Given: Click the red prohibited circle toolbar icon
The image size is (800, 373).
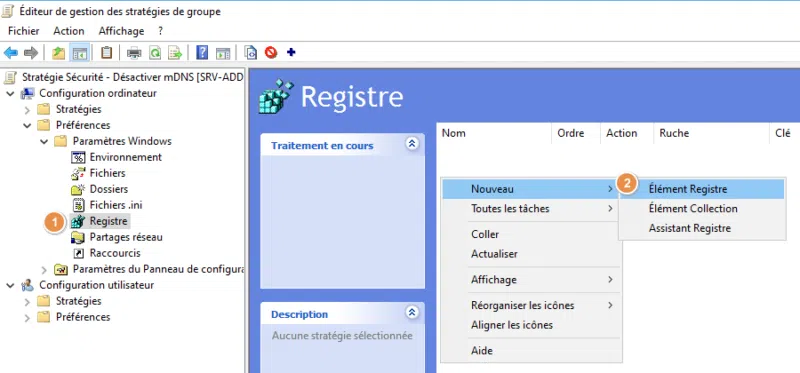Looking at the screenshot, I should click(271, 53).
